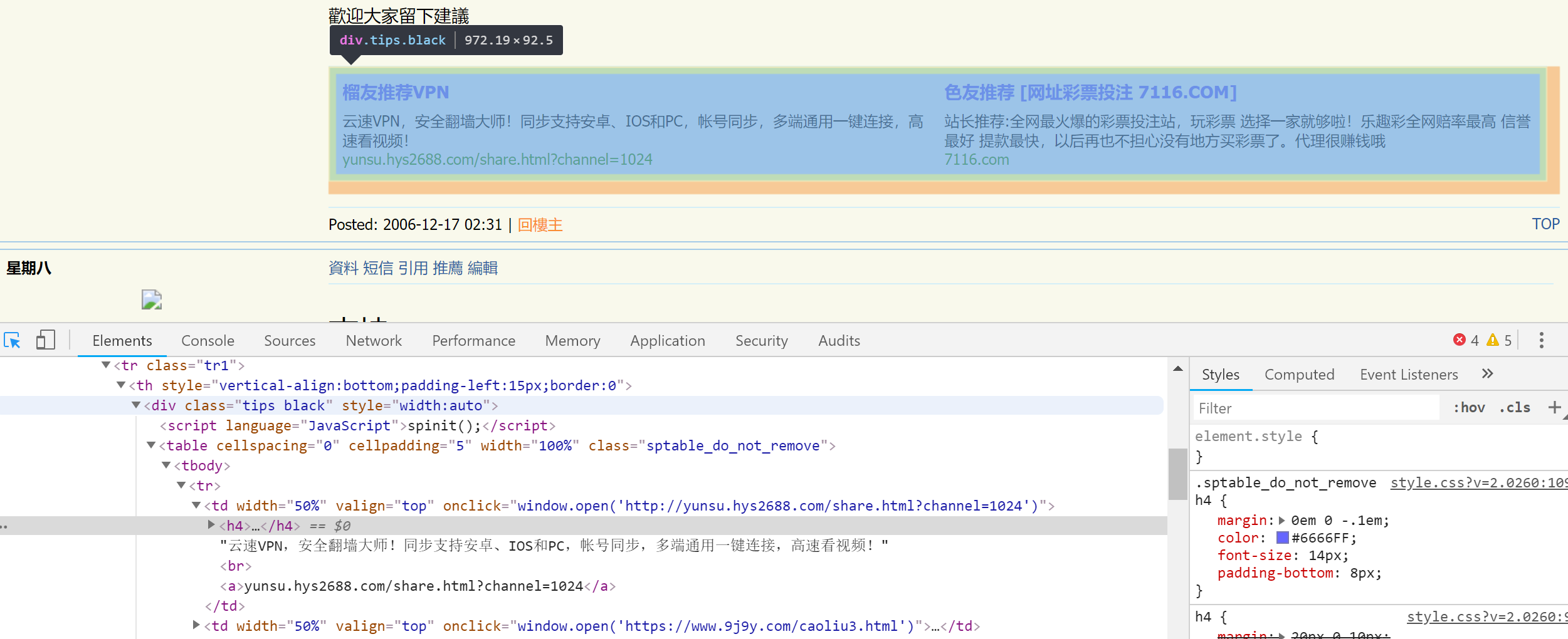The image size is (1568, 639).
Task: Click the 回樓主 link
Action: click(x=540, y=224)
